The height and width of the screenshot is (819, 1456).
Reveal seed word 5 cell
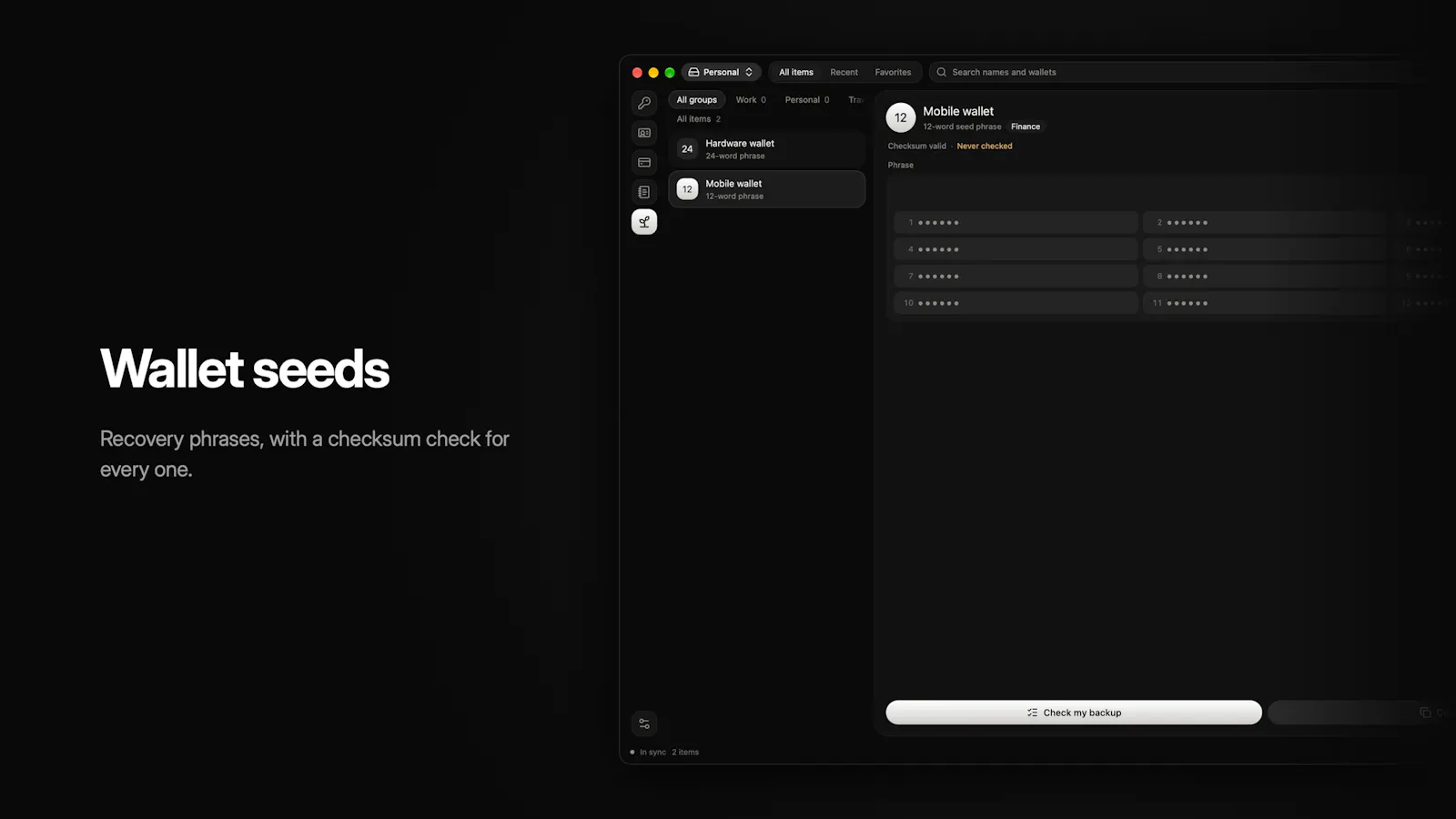pos(1265,249)
